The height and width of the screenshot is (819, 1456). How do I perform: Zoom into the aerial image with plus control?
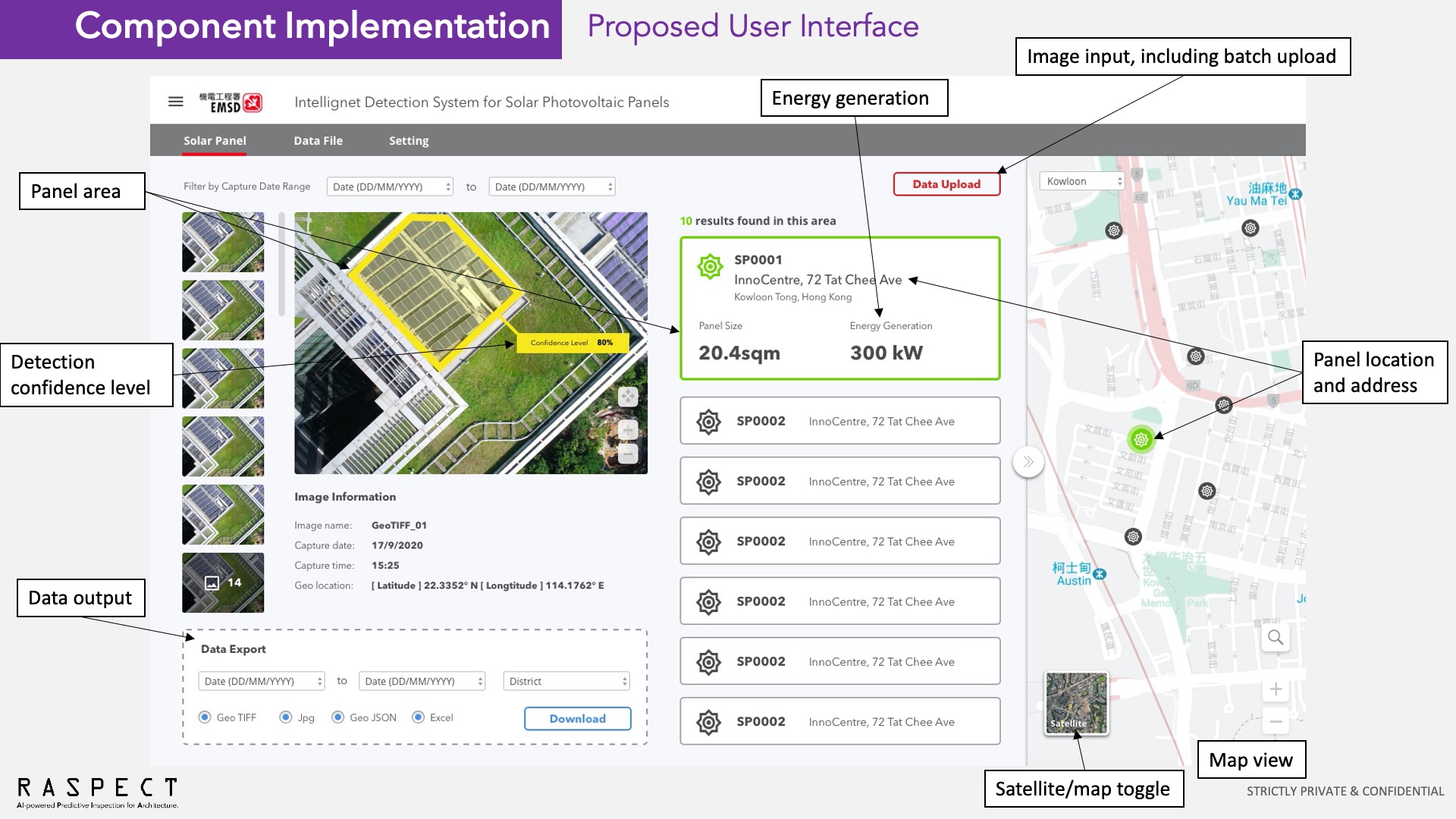[628, 430]
